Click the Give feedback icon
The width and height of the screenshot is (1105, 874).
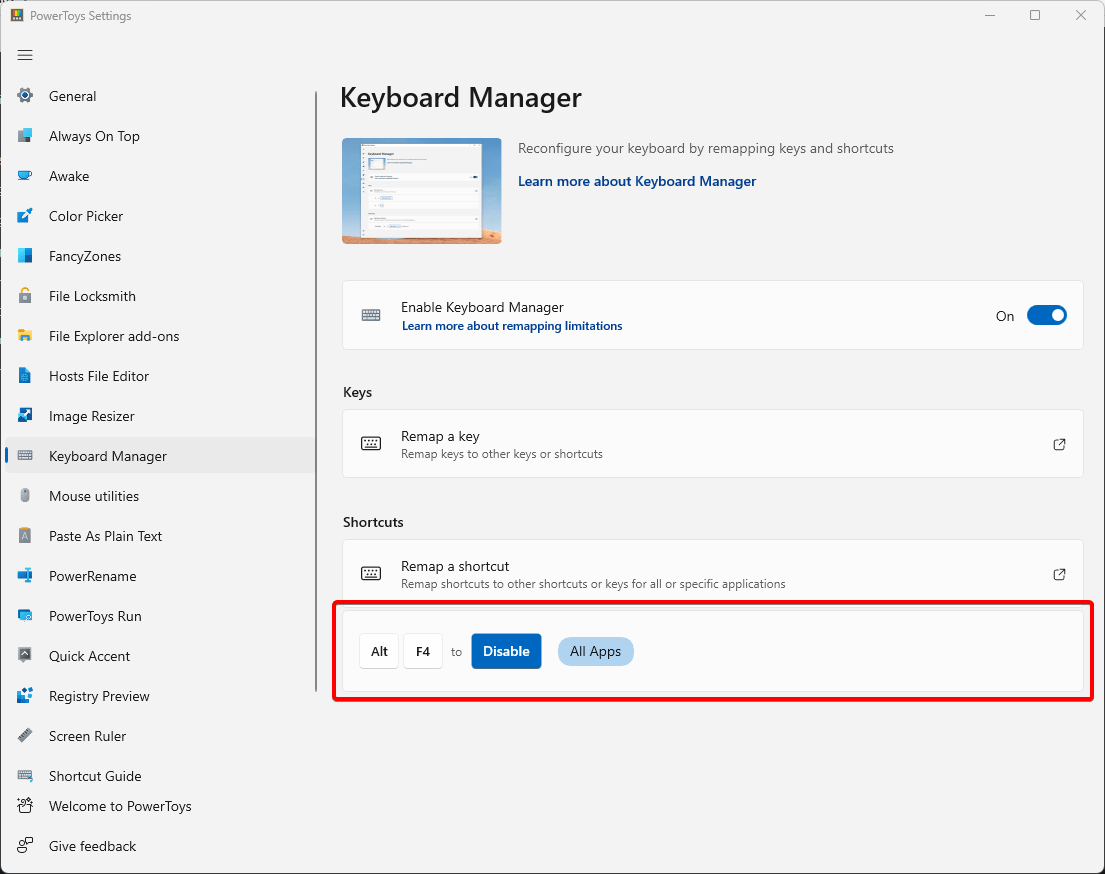[25, 845]
